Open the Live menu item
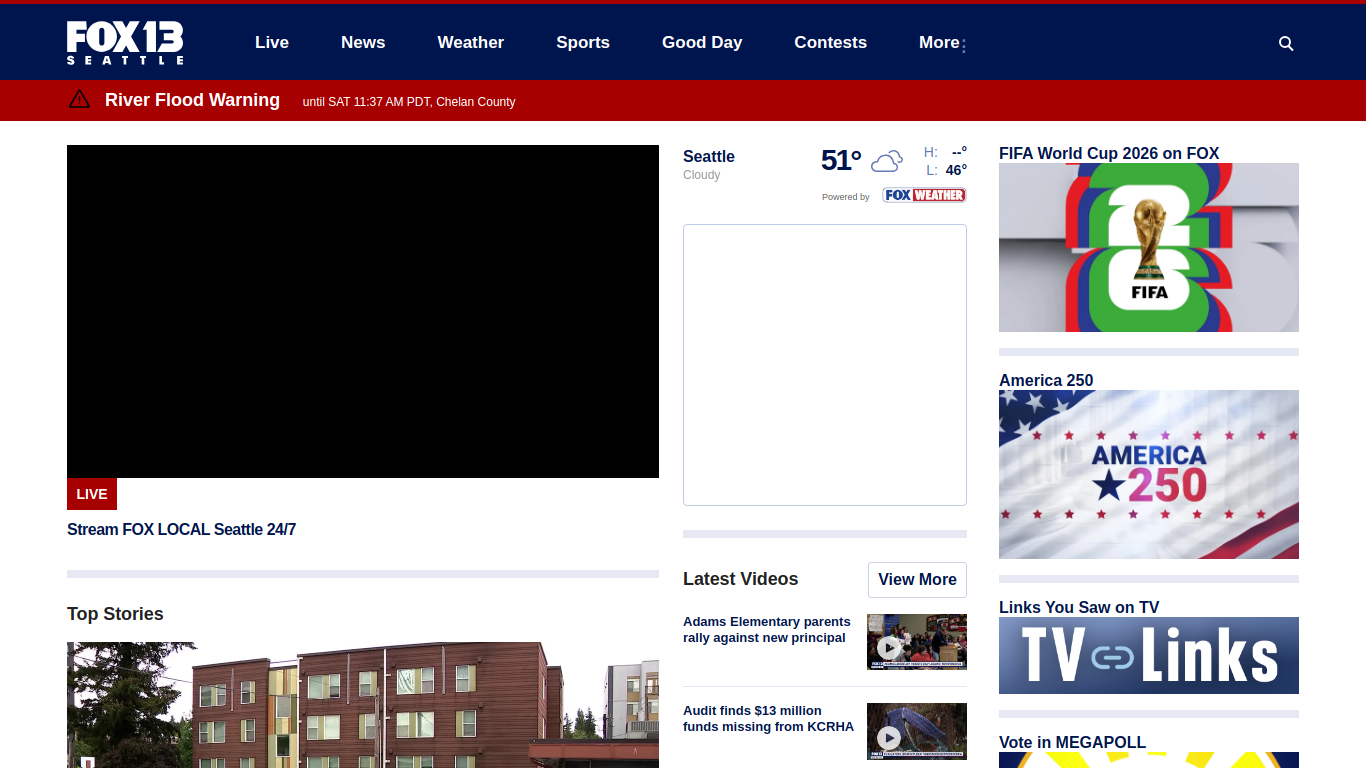Image resolution: width=1366 pixels, height=768 pixels. 272,42
